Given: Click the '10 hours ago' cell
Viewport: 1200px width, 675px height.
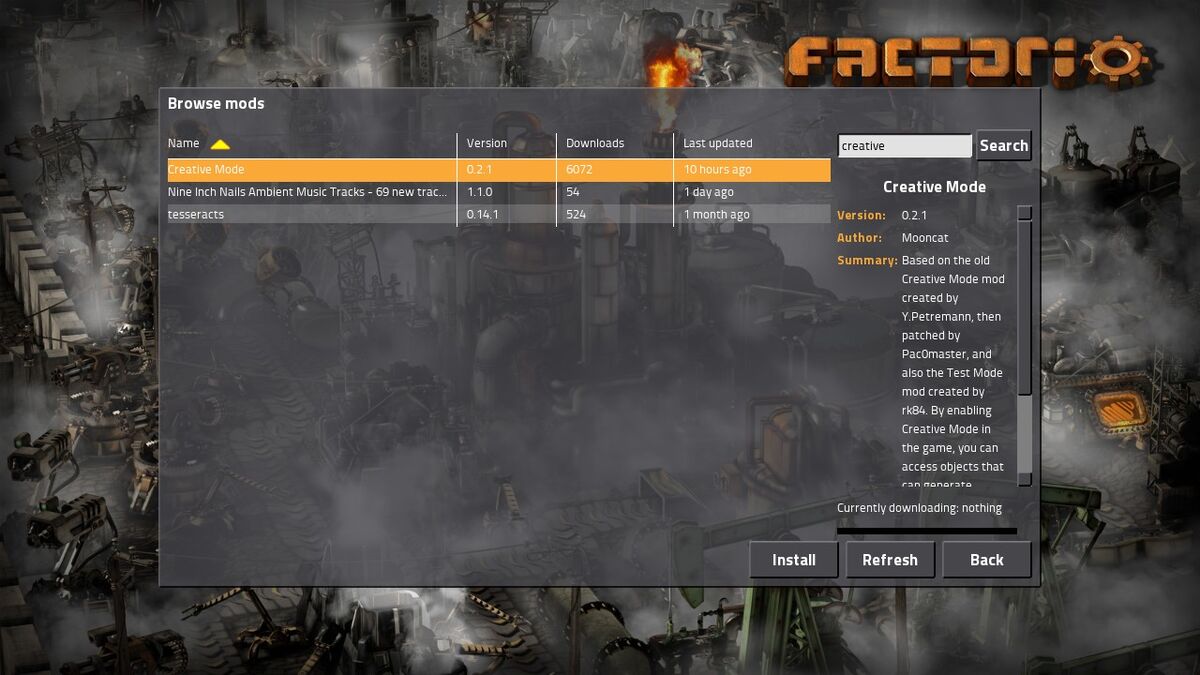Looking at the screenshot, I should (x=718, y=170).
